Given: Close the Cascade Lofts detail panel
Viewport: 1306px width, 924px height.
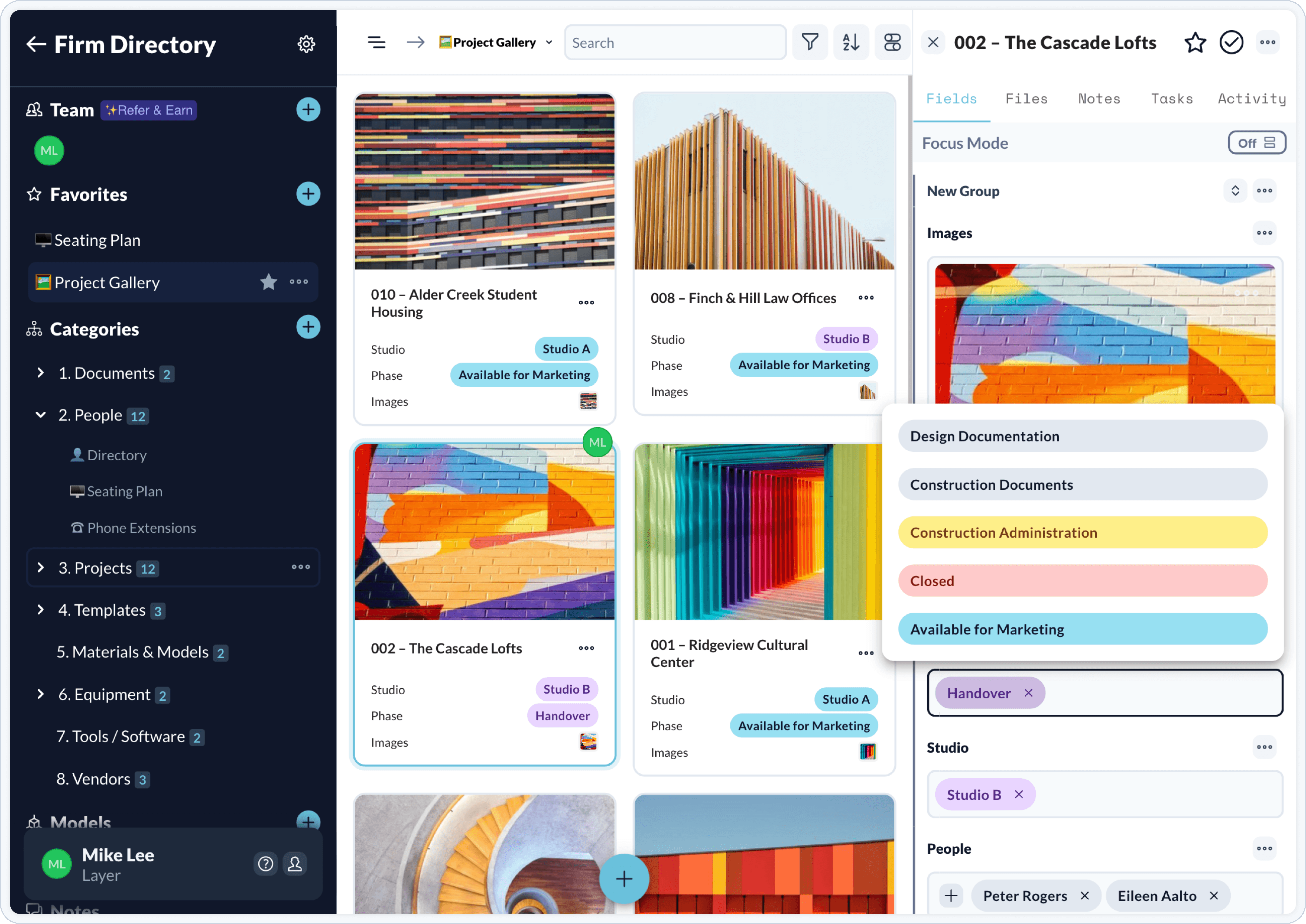Looking at the screenshot, I should click(933, 42).
